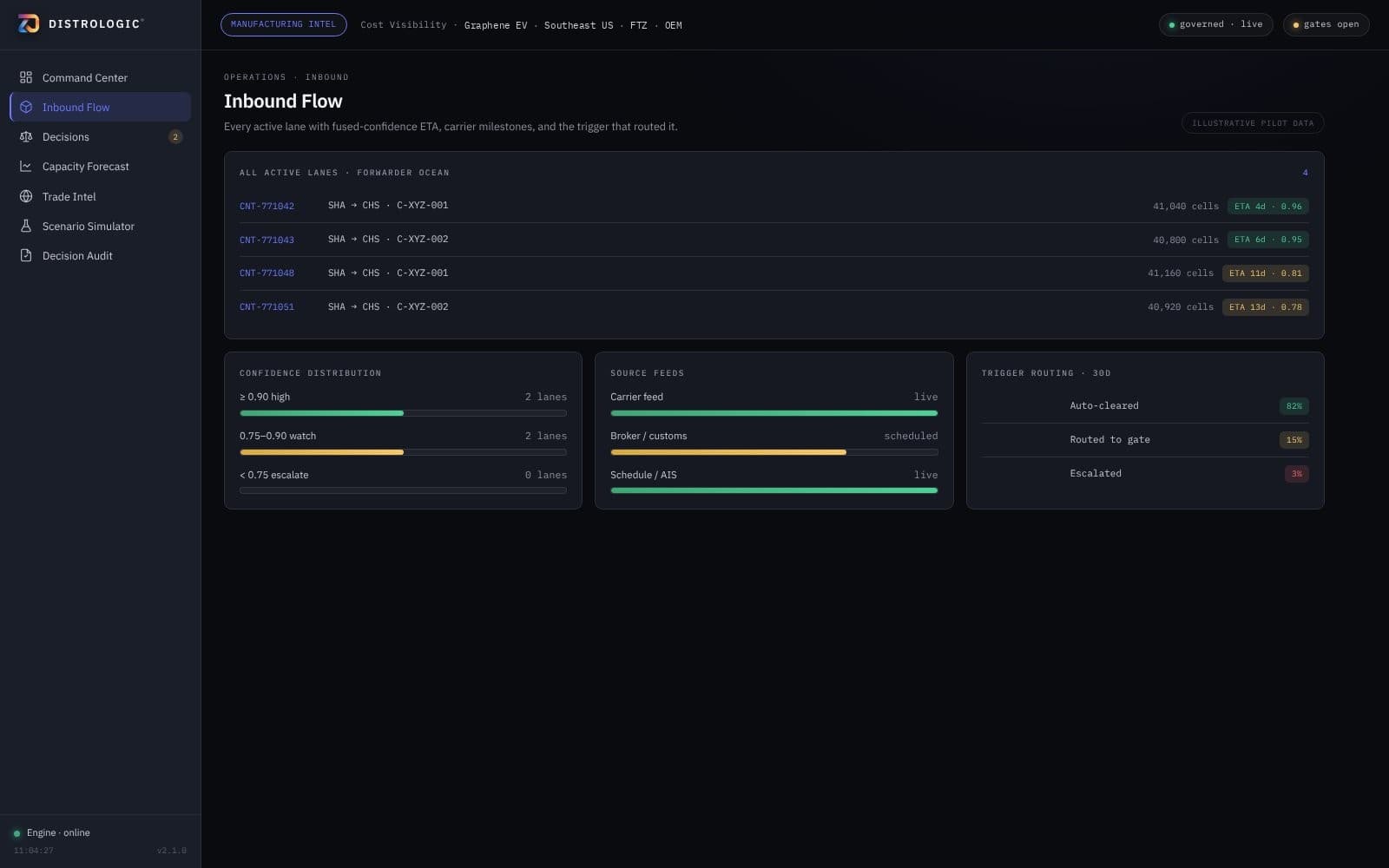Navigate to Decision Audit
Viewport: 1389px width, 868px height.
(x=100, y=255)
